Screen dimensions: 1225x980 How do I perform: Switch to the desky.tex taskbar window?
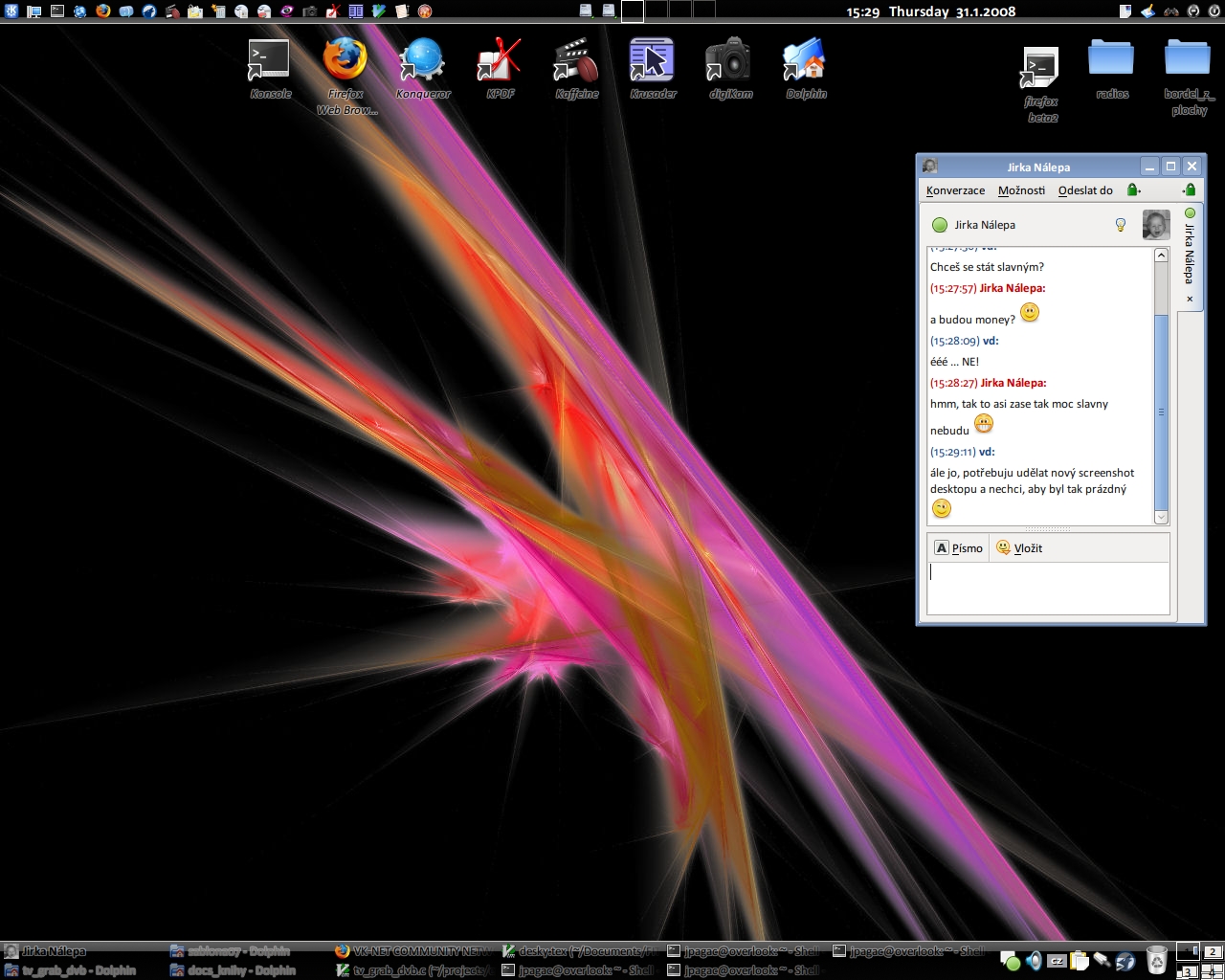[x=580, y=951]
